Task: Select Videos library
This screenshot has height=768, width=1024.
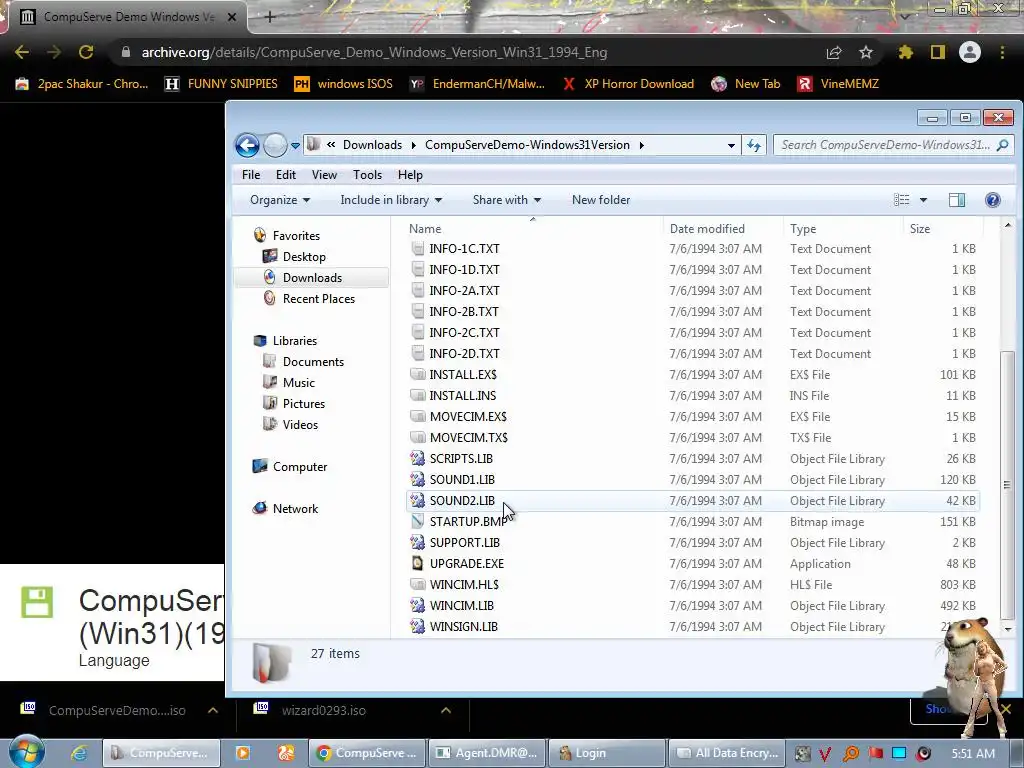Action: [x=300, y=424]
